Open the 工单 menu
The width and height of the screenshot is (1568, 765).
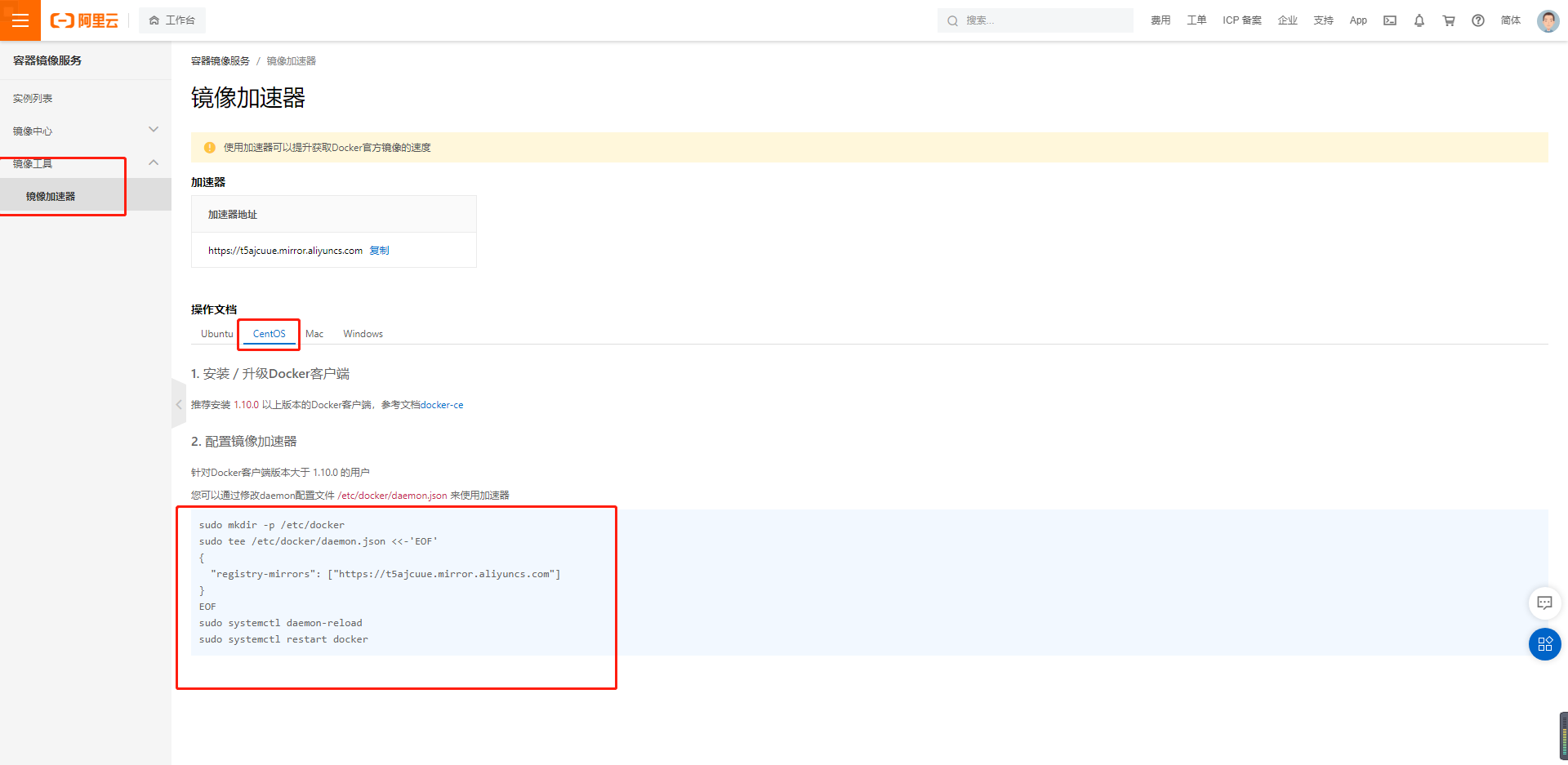pos(1196,20)
